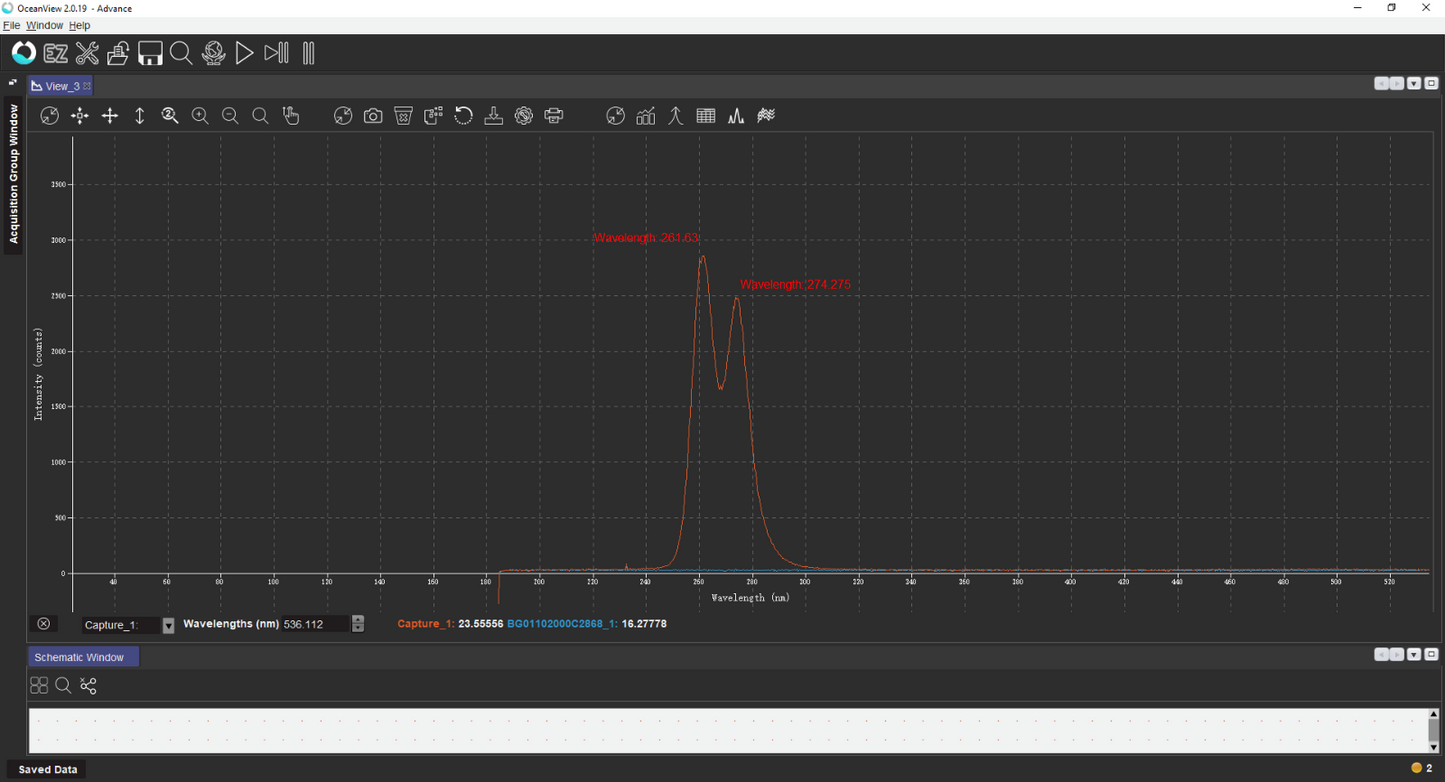Viewport: 1445px width, 782px height.
Task: Click the single-step acquisition icon
Action: [277, 53]
